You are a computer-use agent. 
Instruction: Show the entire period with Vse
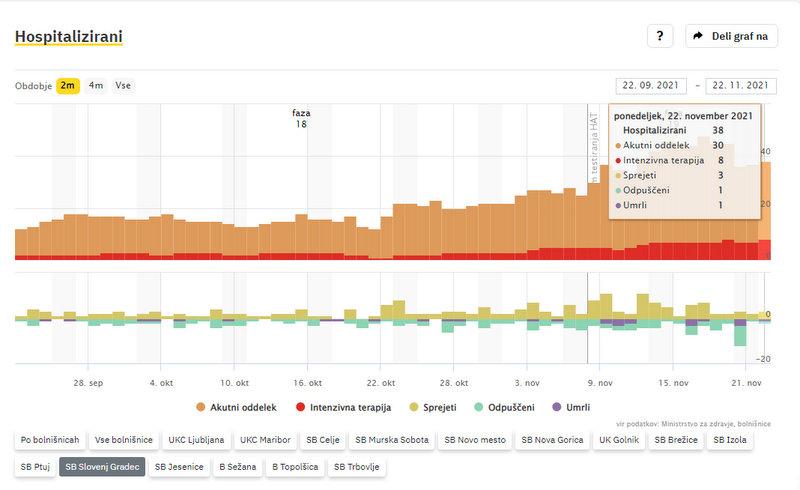pos(123,85)
